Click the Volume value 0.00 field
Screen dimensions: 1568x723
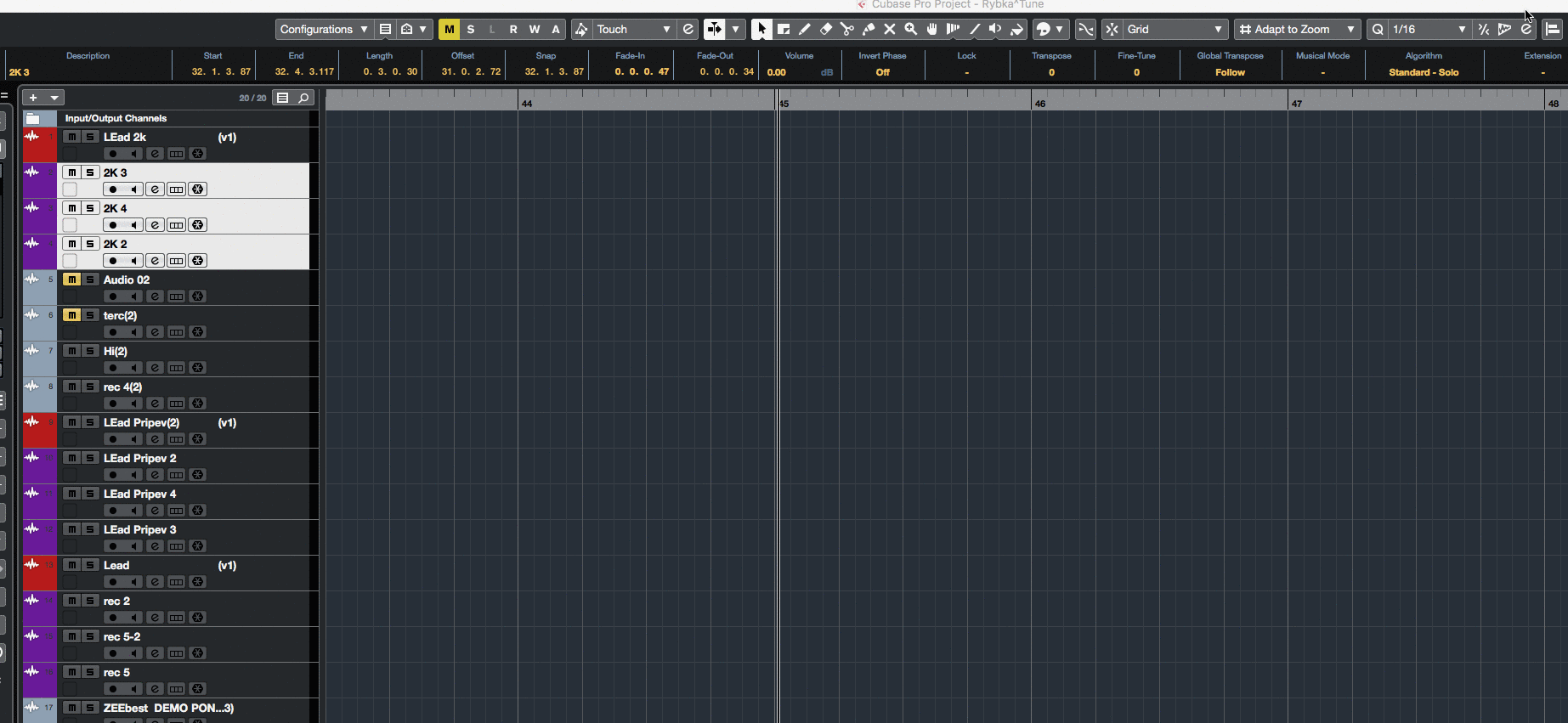[x=777, y=72]
